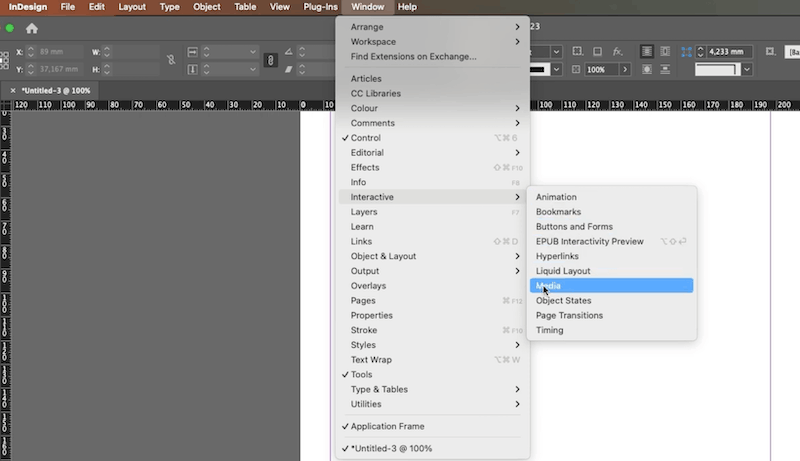Screen dimensions: 800x461
Task: Choose Find Extensions on Exchange
Action: [x=433, y=56]
